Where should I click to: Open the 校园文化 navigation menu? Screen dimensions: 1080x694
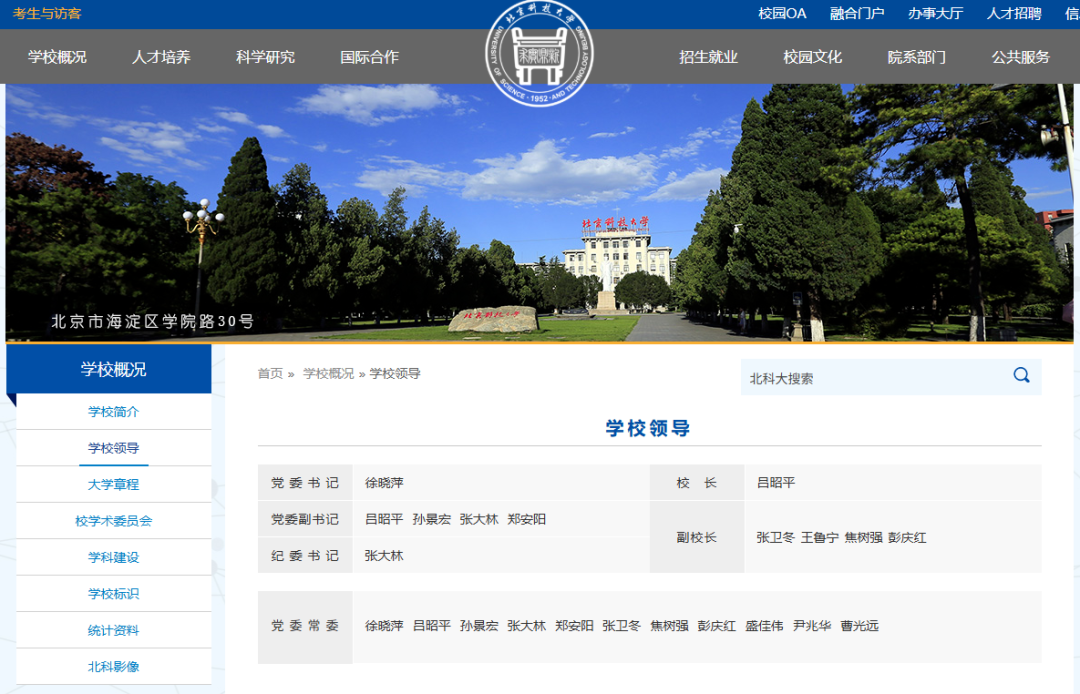point(812,57)
